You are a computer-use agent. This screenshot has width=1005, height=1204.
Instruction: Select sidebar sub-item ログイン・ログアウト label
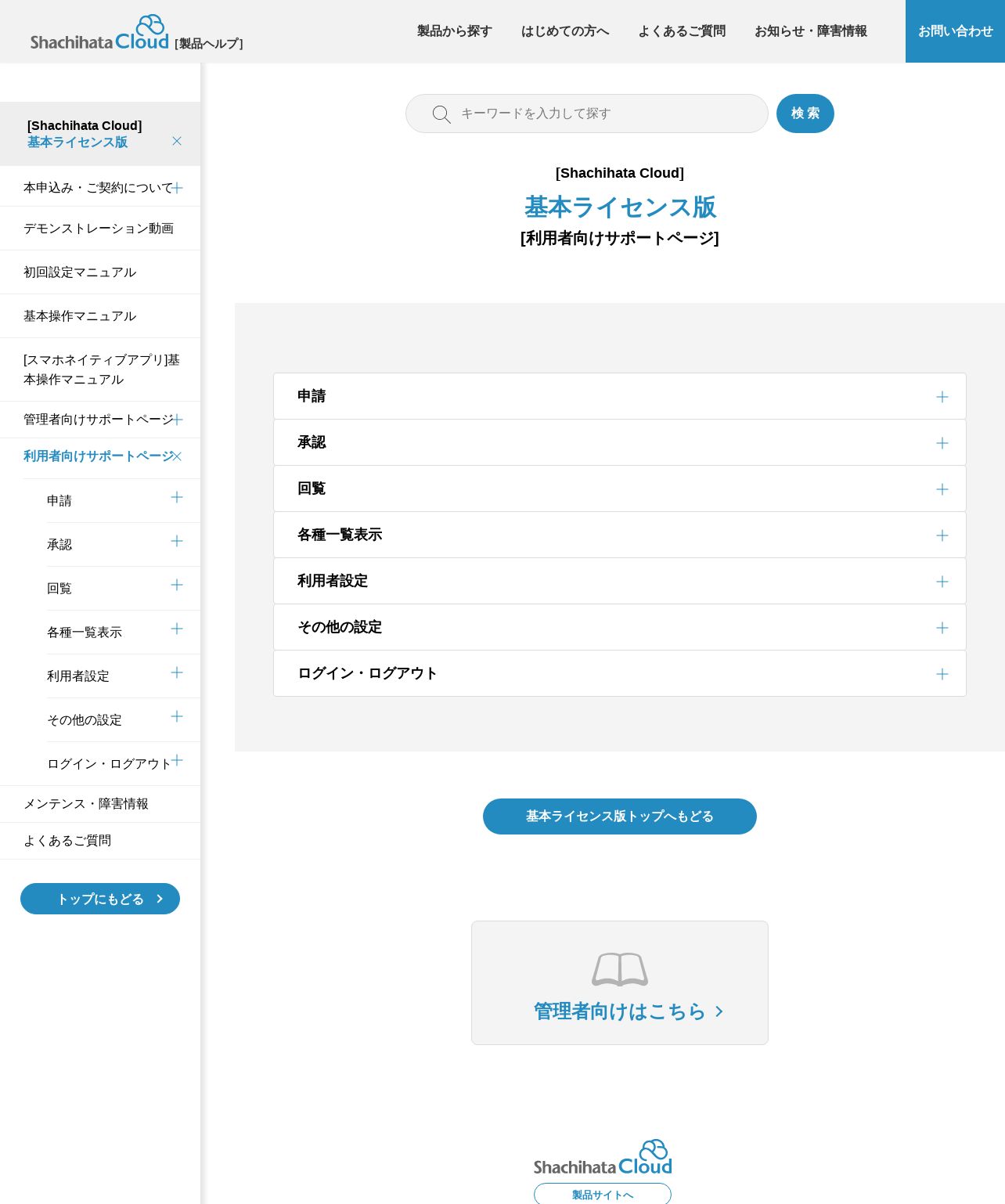click(109, 764)
